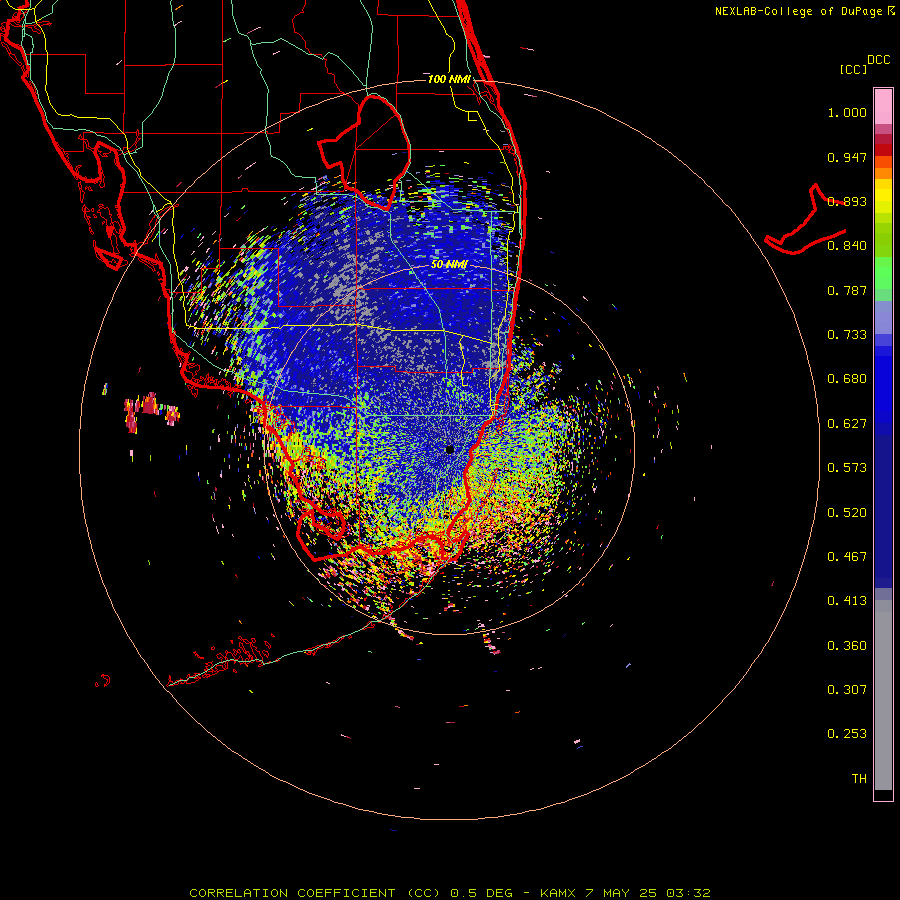Select the 0.360 scale value
The height and width of the screenshot is (900, 900).
847,646
